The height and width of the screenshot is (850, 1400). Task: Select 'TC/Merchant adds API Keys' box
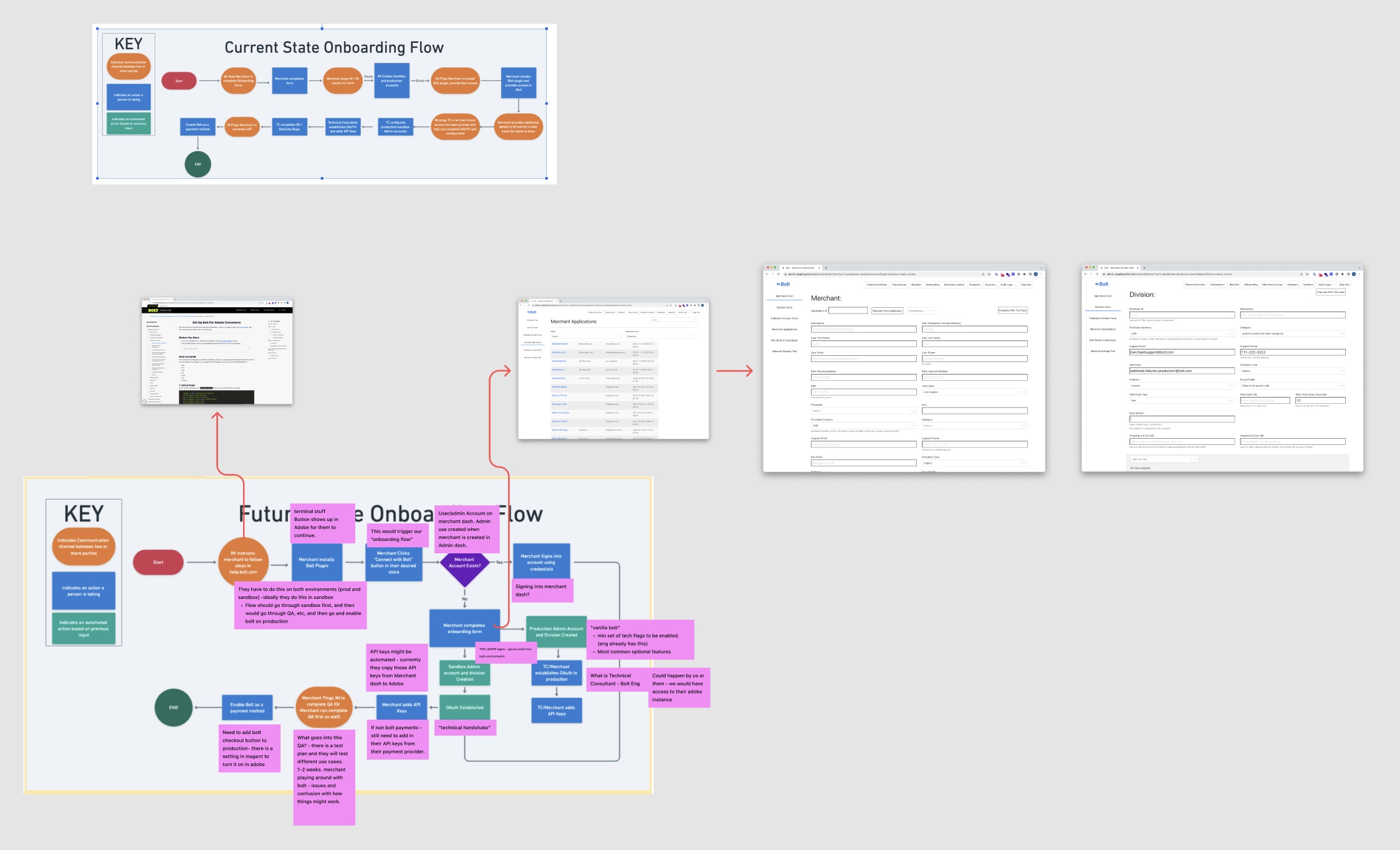pyautogui.click(x=557, y=710)
